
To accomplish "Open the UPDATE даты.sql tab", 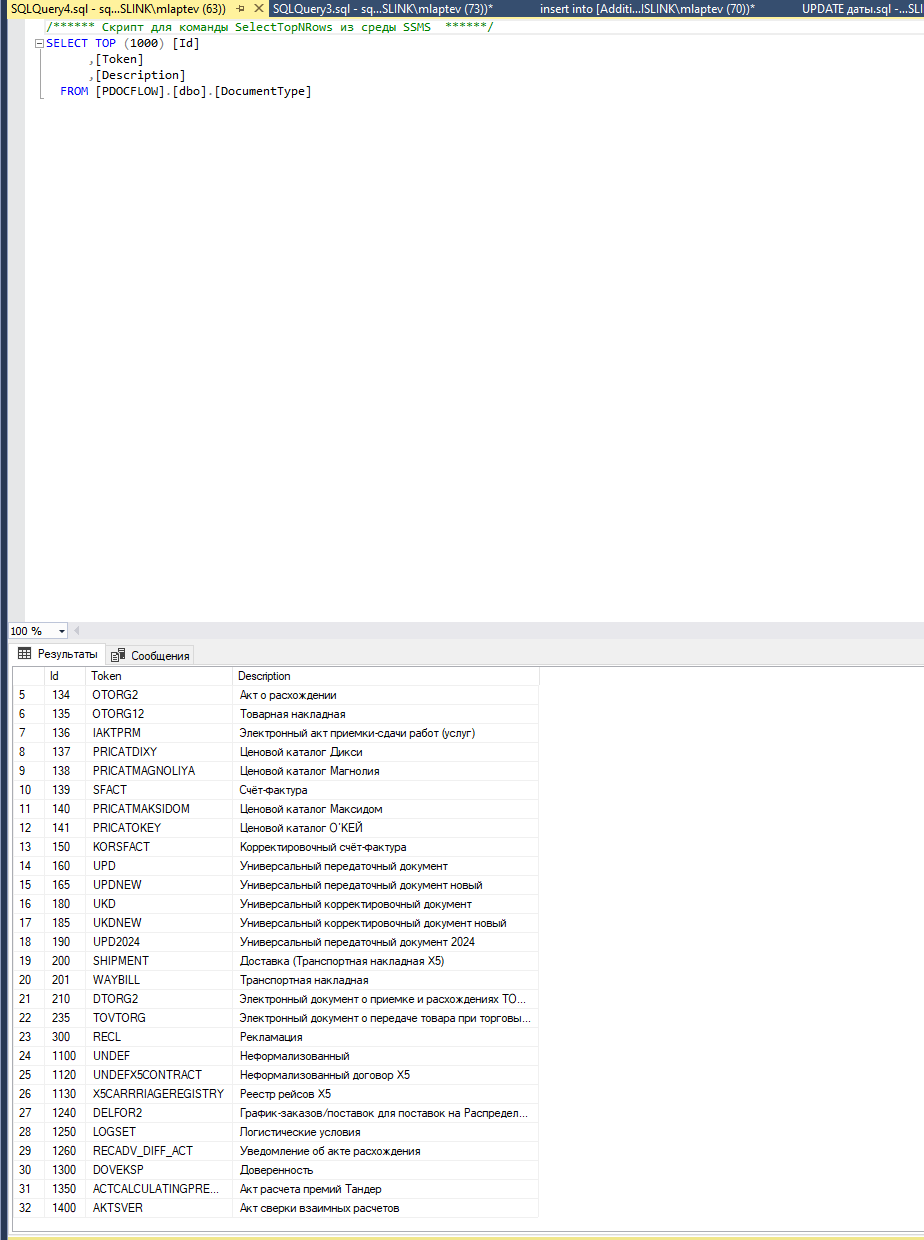I will tap(861, 8).
